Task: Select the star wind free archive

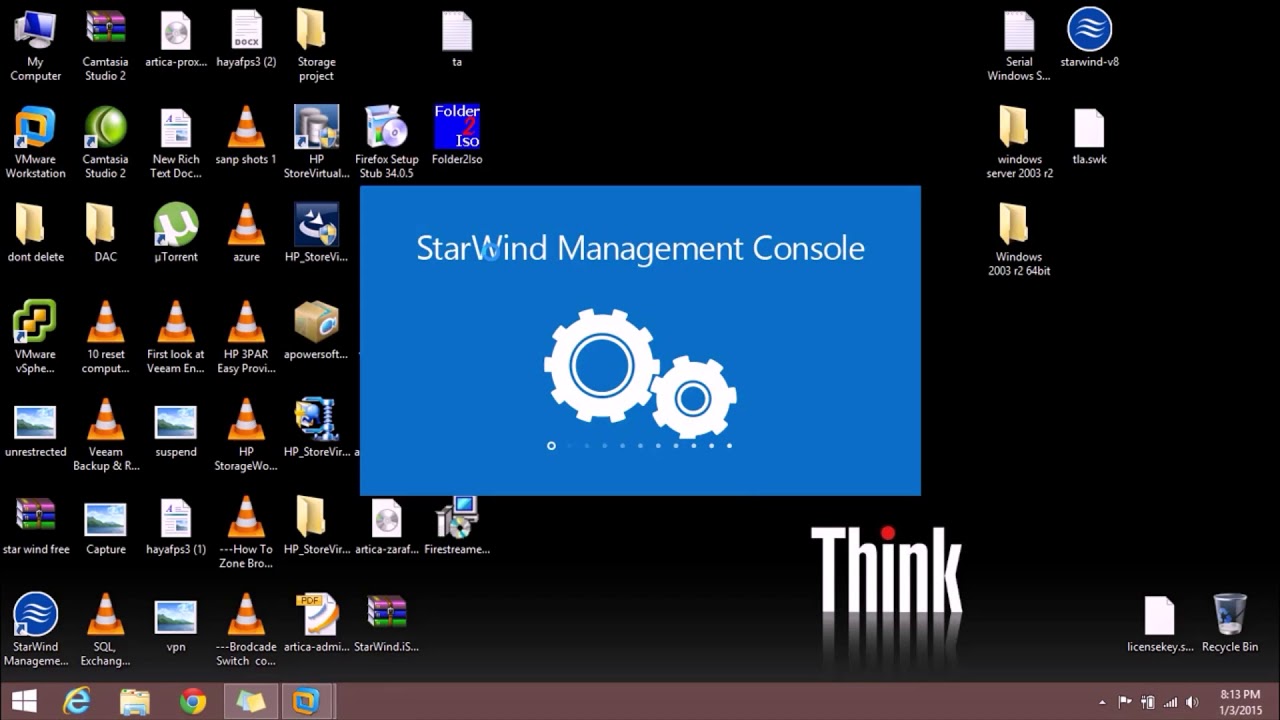Action: pos(35,526)
